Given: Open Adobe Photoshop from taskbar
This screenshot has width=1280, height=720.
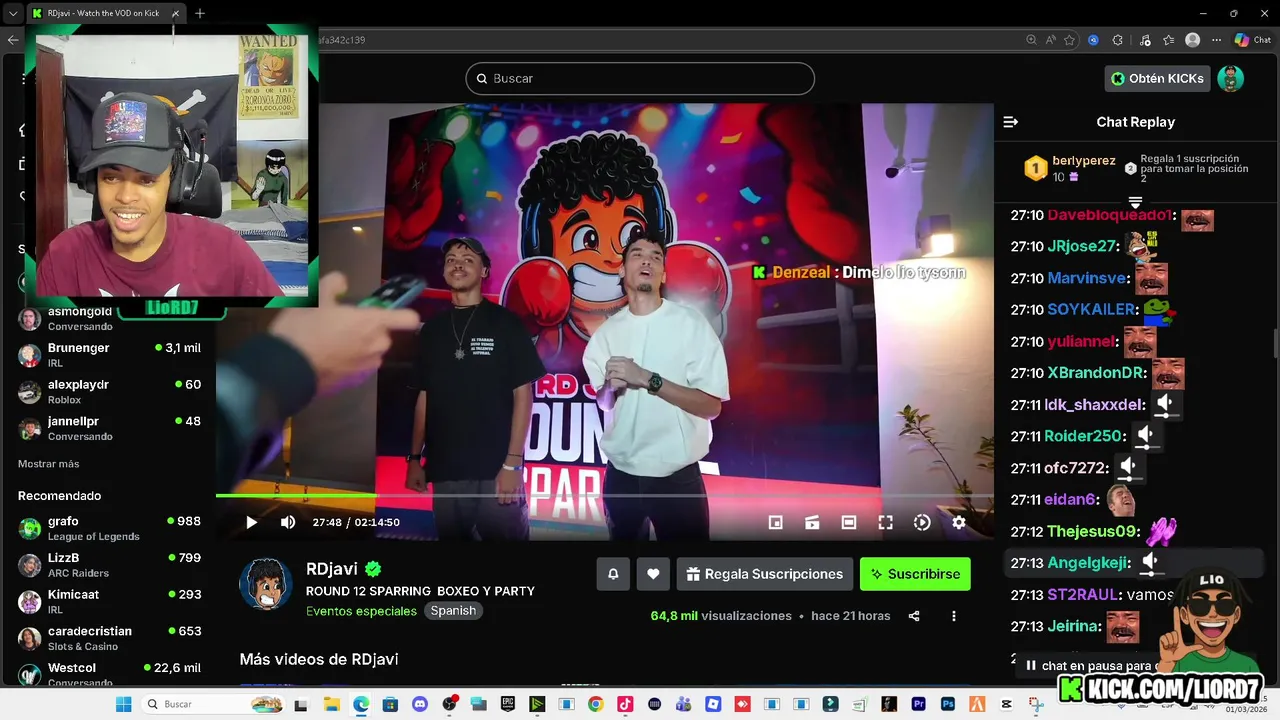Looking at the screenshot, I should 948,704.
